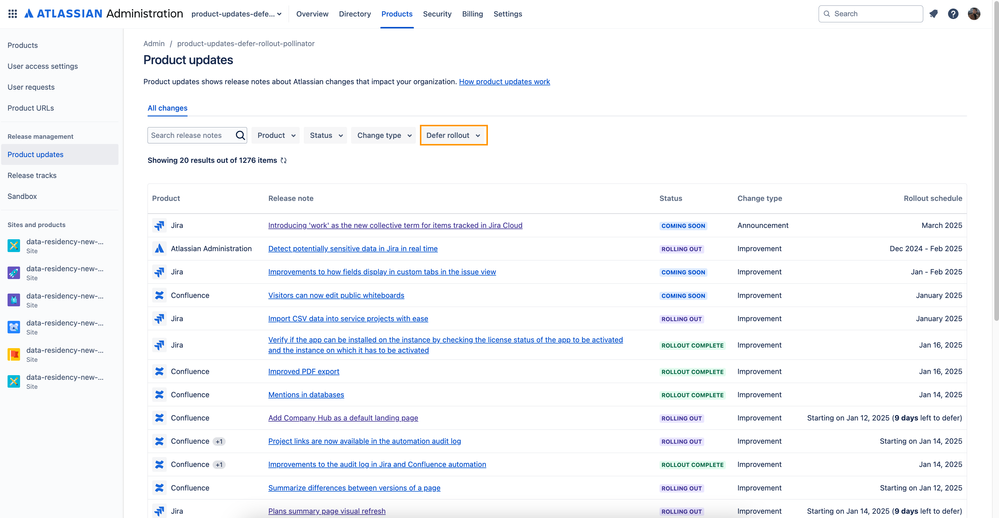This screenshot has height=518, width=999.
Task: Open the Defer rollout dropdown
Action: [454, 135]
